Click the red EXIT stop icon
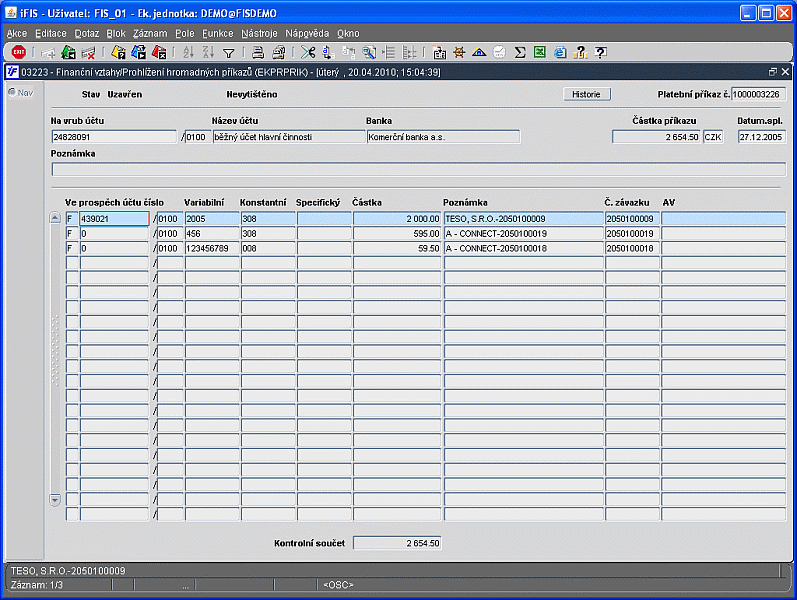 tap(18, 52)
